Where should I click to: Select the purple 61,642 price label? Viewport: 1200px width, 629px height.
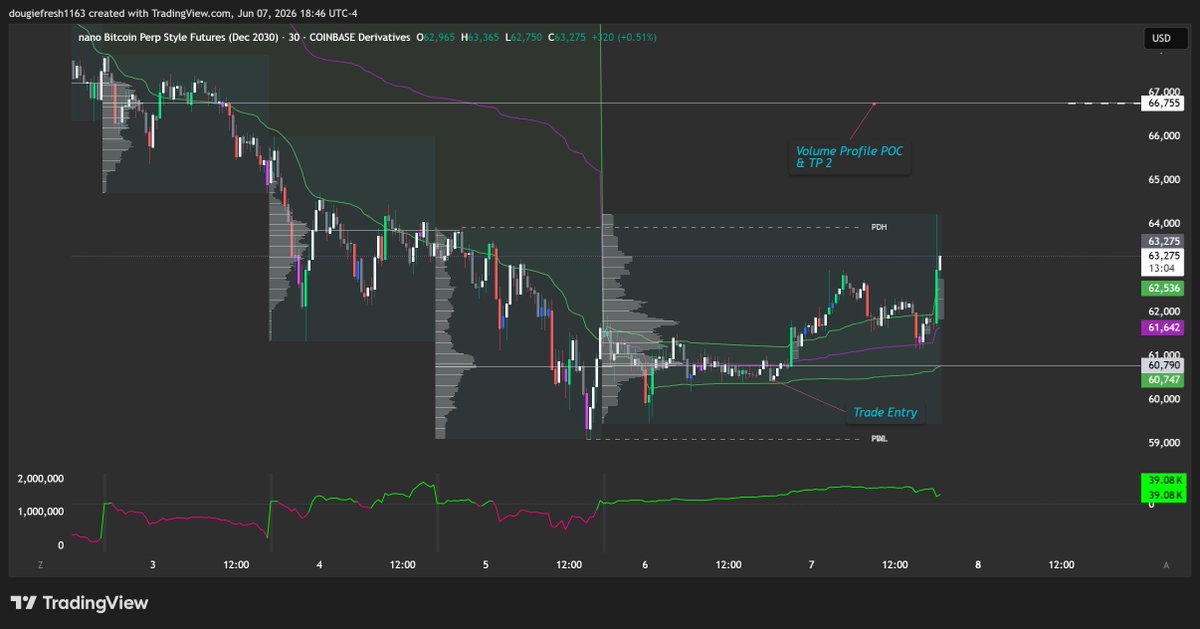pos(1162,328)
